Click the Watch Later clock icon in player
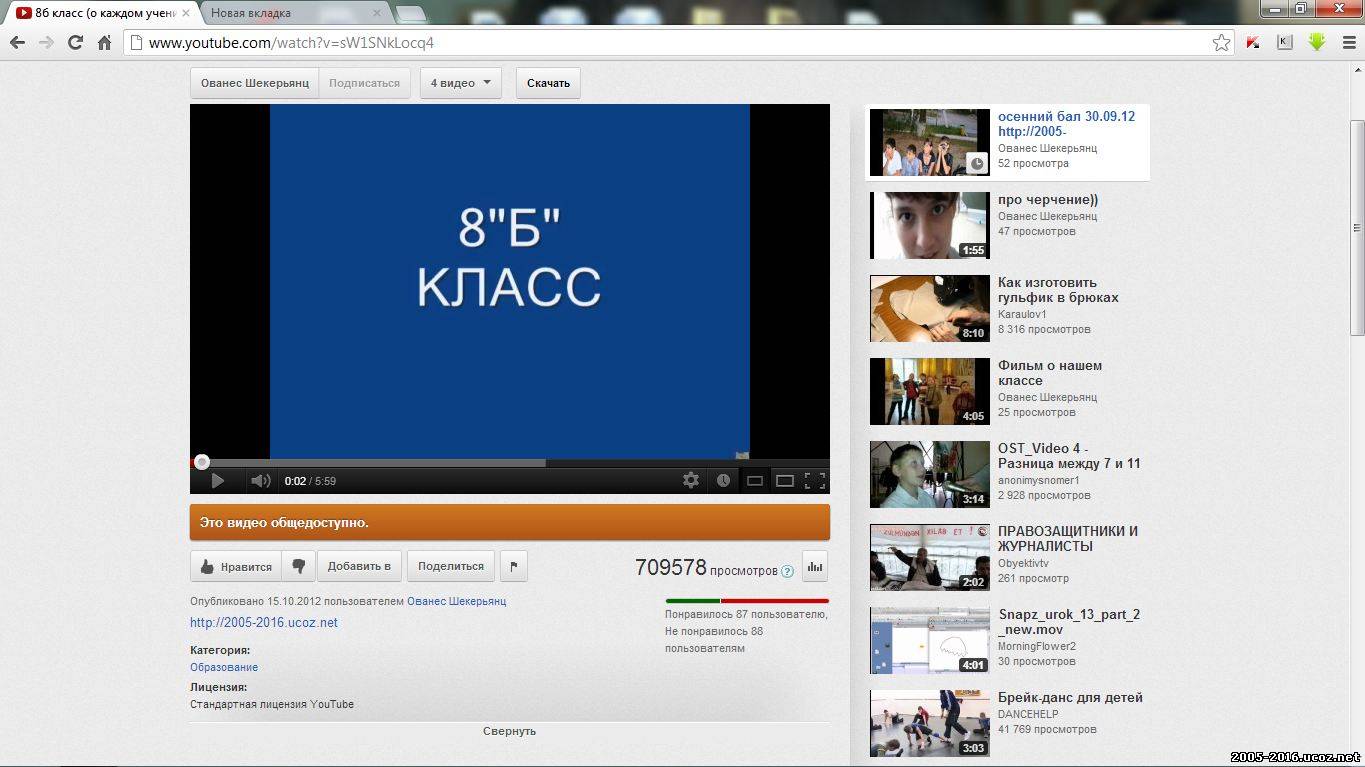The image size is (1365, 767). (x=723, y=481)
